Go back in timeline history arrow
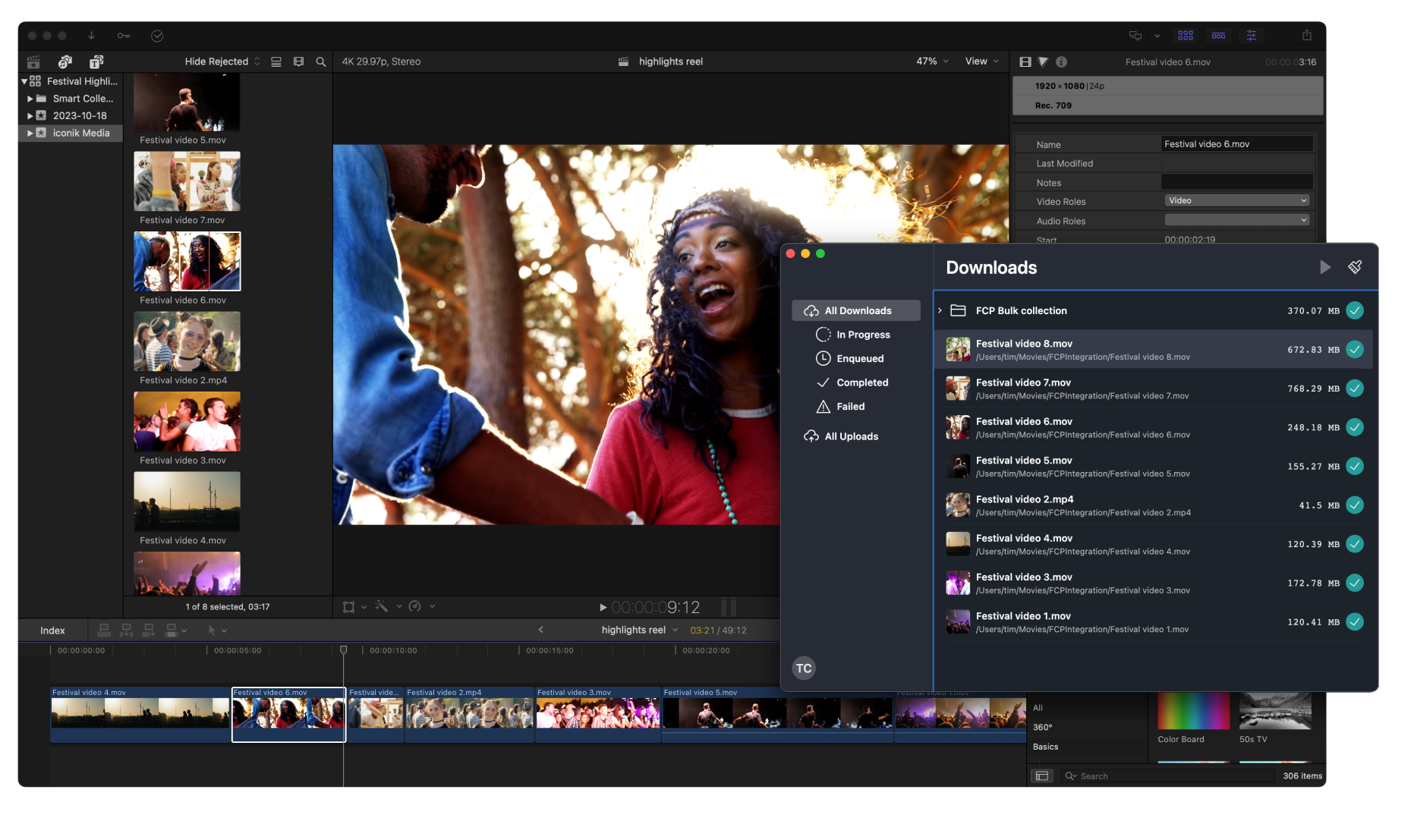This screenshot has width=1411, height=840. tap(541, 630)
